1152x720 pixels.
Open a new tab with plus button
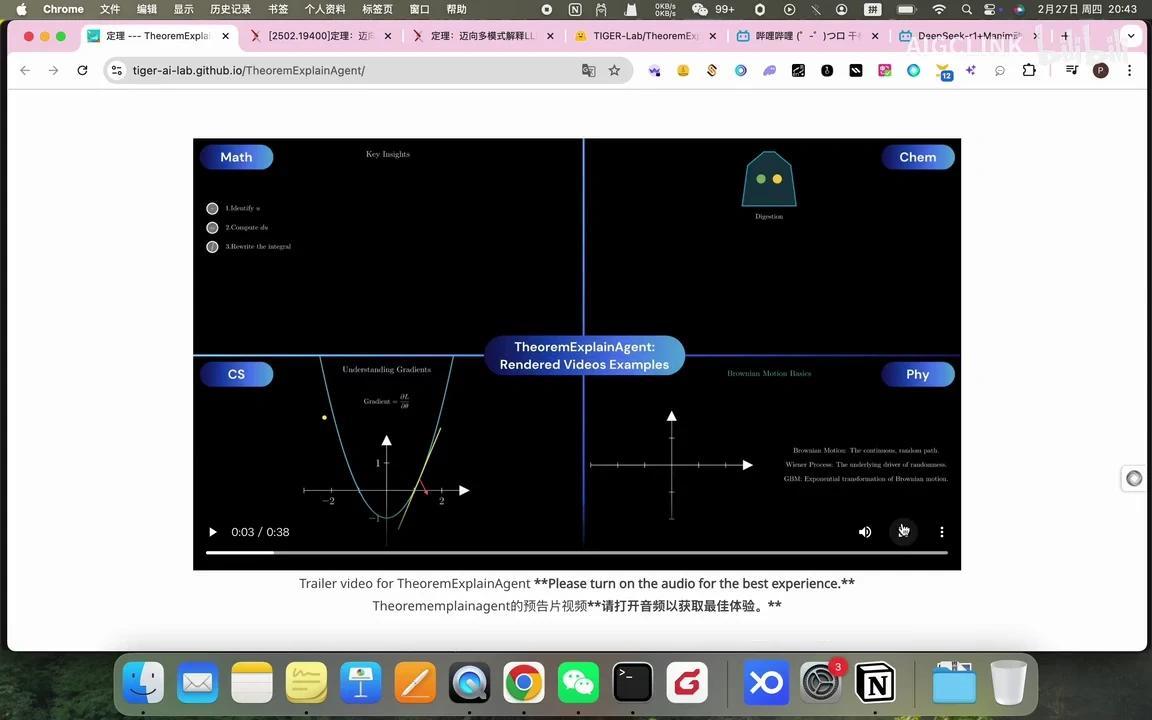(x=1065, y=36)
